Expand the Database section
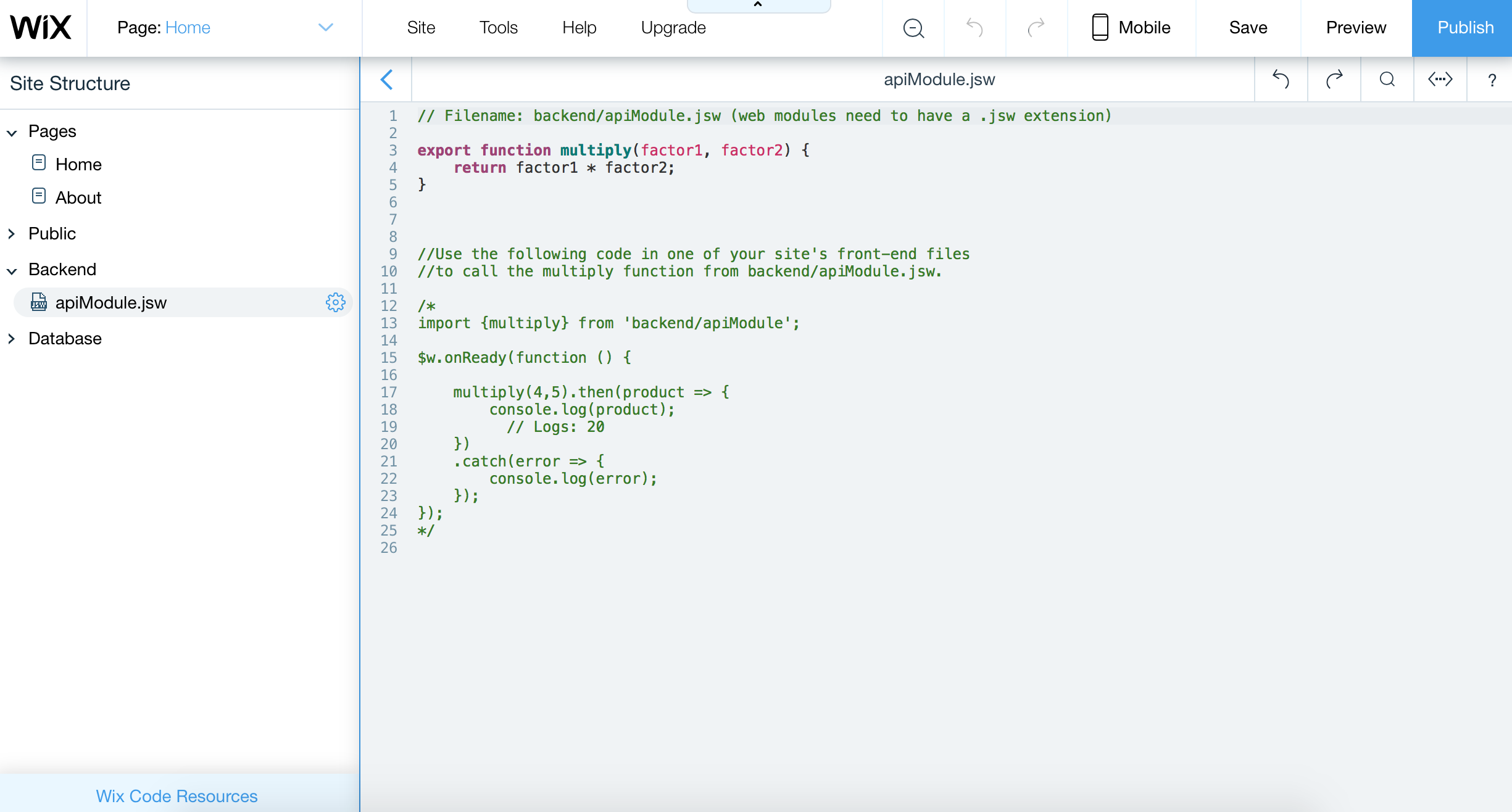1512x812 pixels. click(x=12, y=339)
